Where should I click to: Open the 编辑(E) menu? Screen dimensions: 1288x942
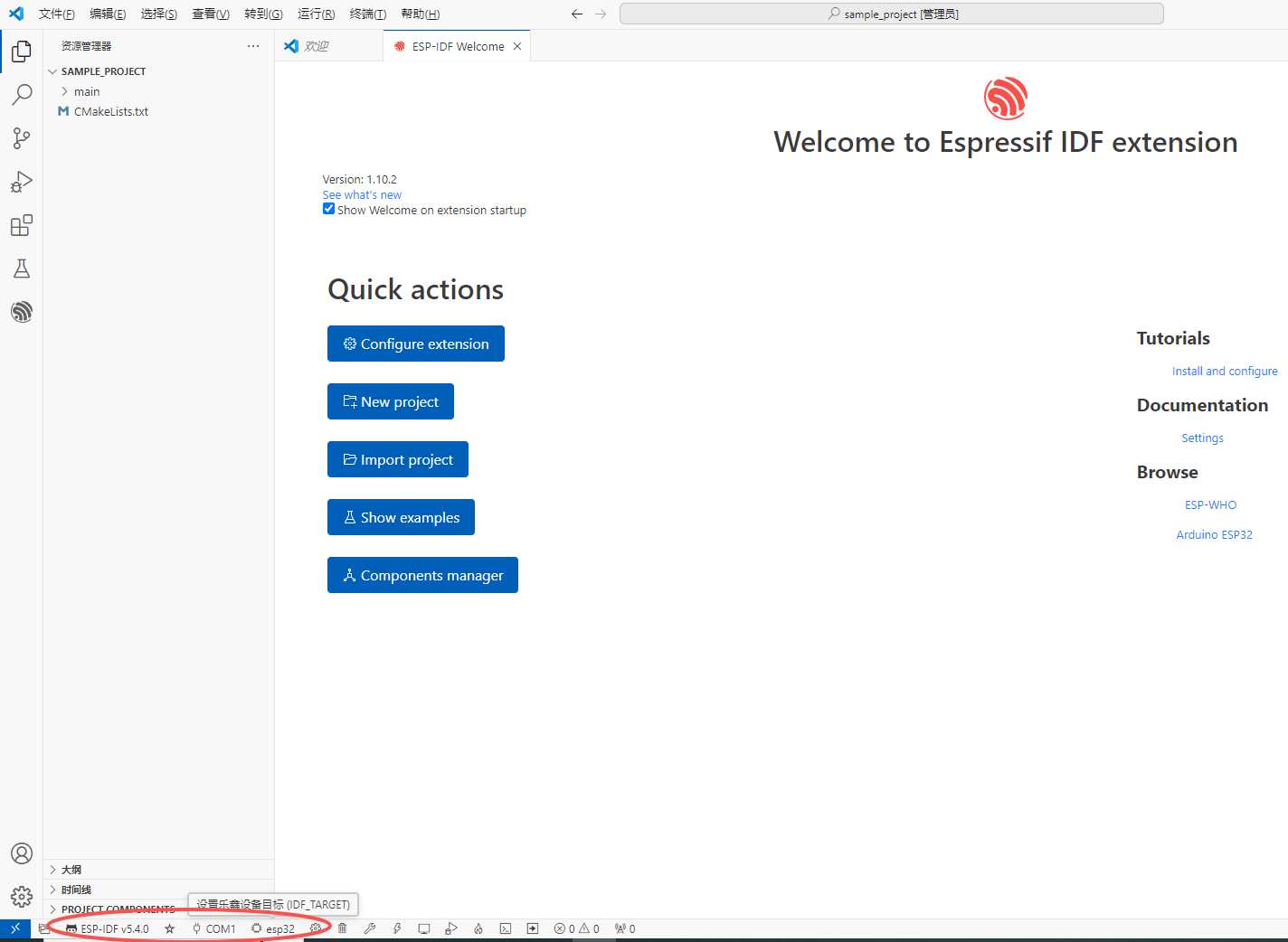(108, 14)
